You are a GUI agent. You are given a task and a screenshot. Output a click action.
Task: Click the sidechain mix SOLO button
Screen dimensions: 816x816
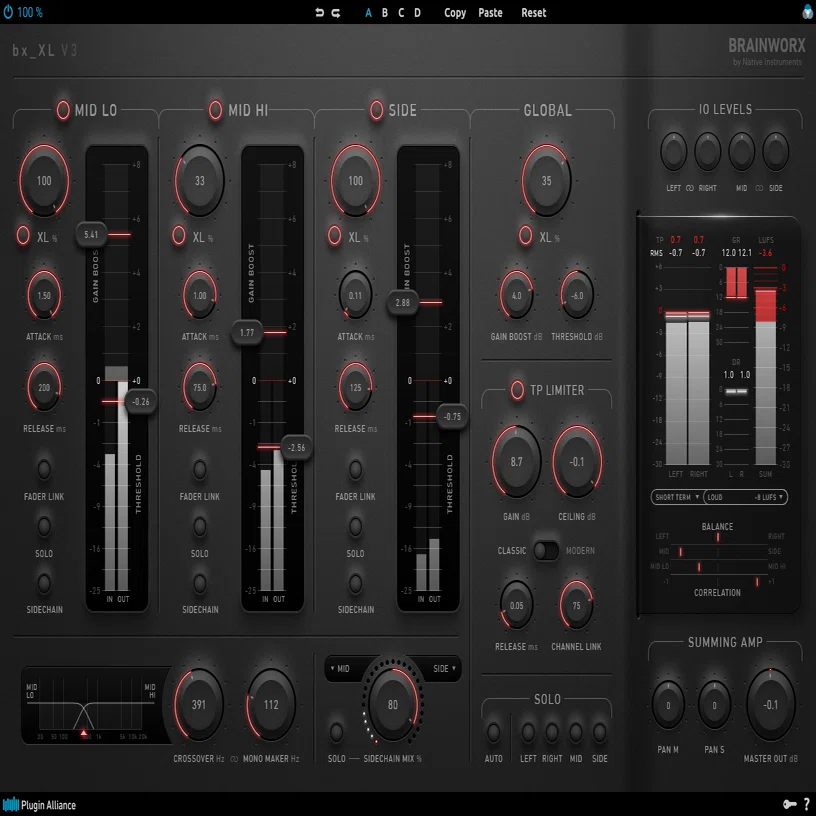coord(336,732)
